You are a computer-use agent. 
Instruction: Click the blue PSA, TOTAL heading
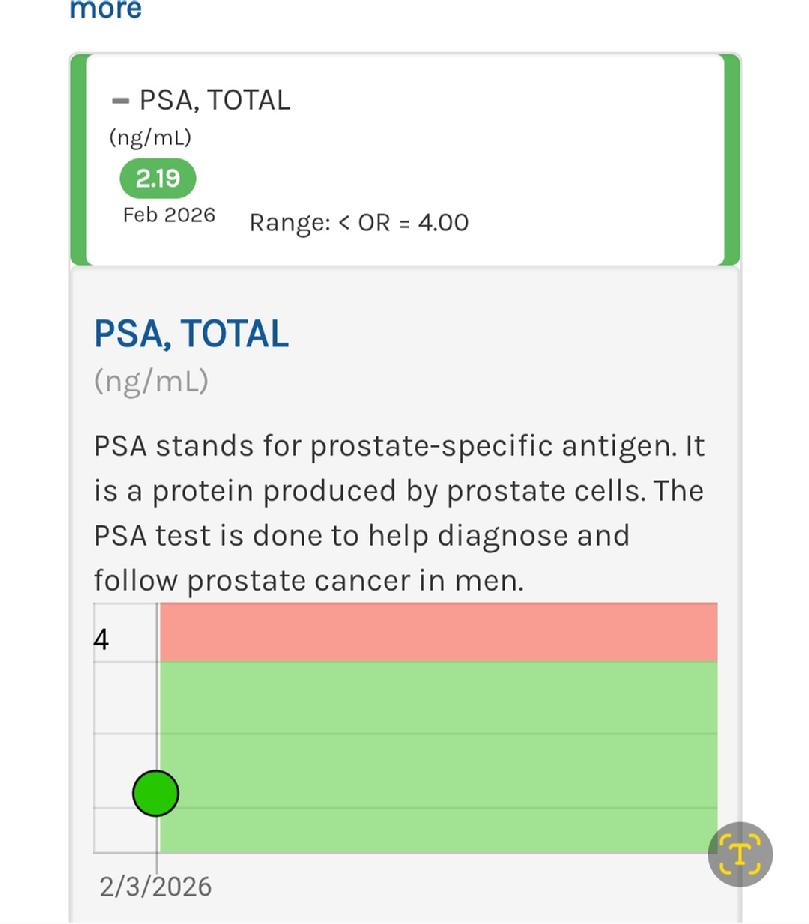coord(191,334)
